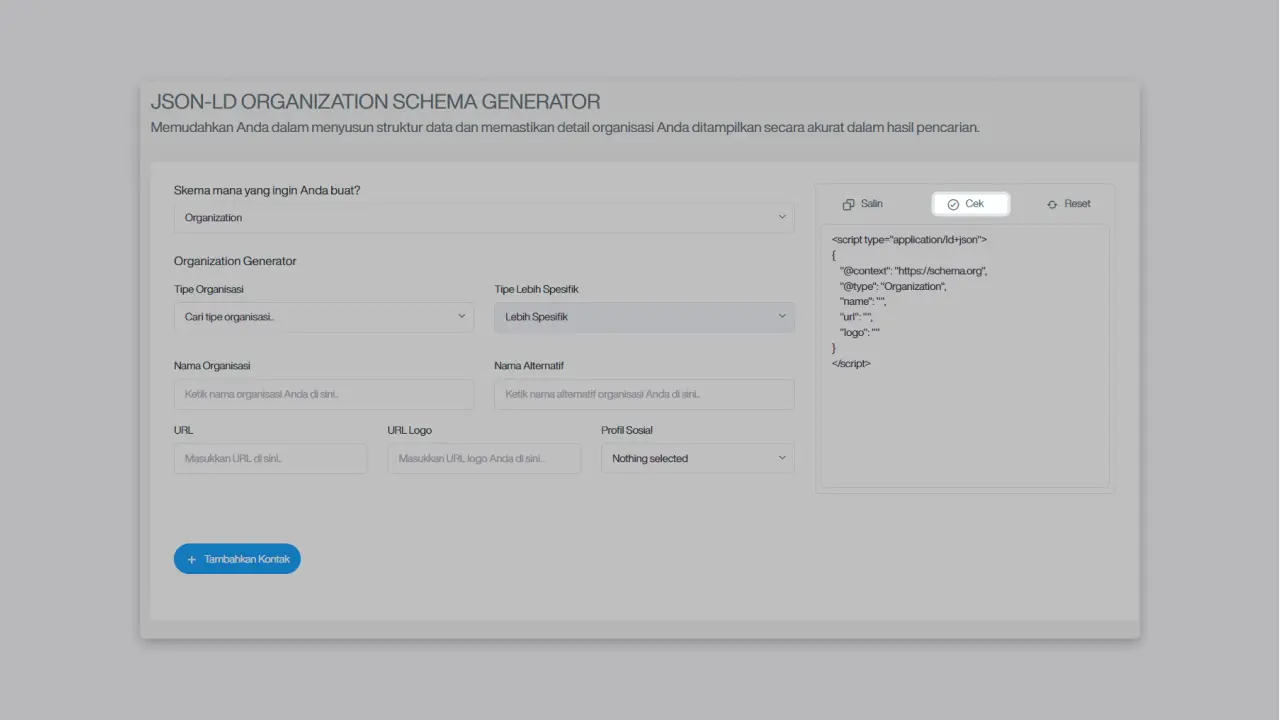Focus the Nama Alternatif text field
Viewport: 1280px width, 720px height.
click(643, 394)
